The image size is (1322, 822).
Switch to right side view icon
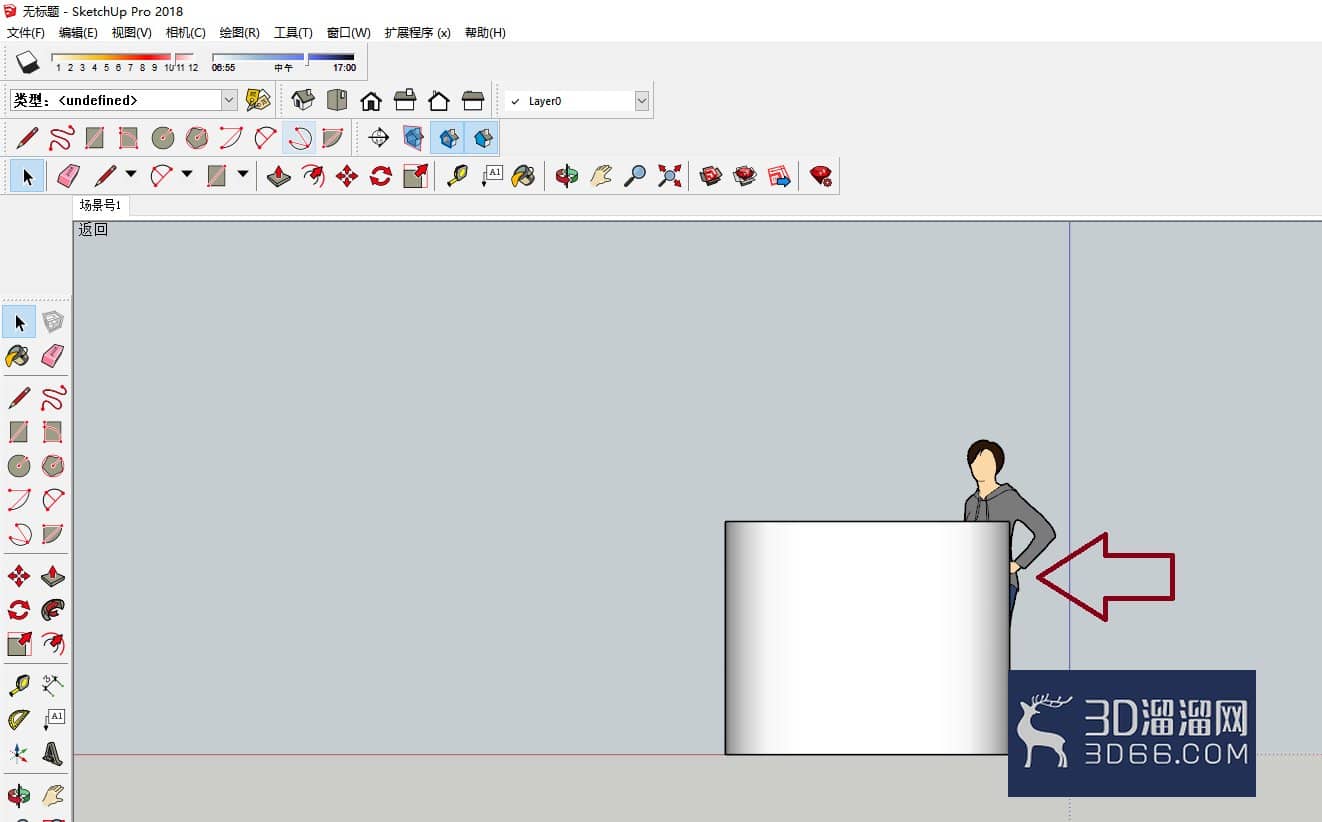click(405, 100)
